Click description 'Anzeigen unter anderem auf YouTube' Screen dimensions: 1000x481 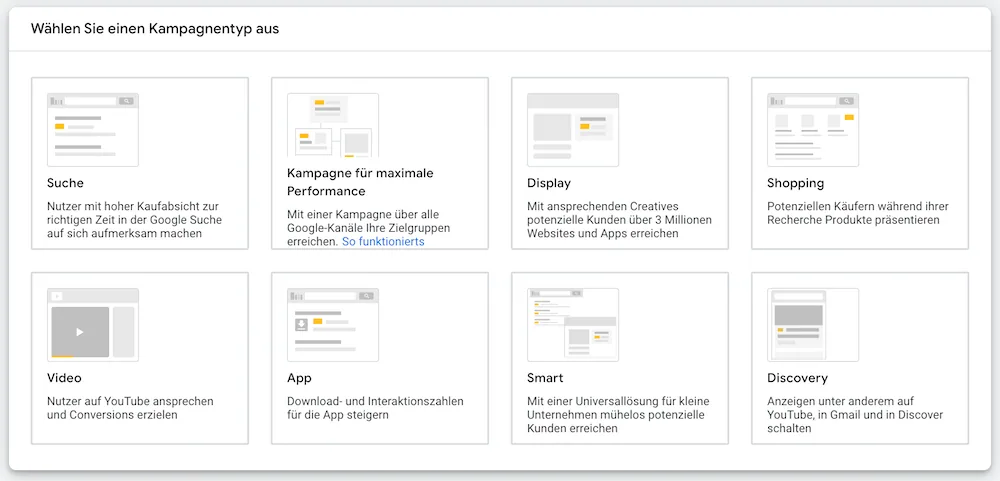[855, 415]
